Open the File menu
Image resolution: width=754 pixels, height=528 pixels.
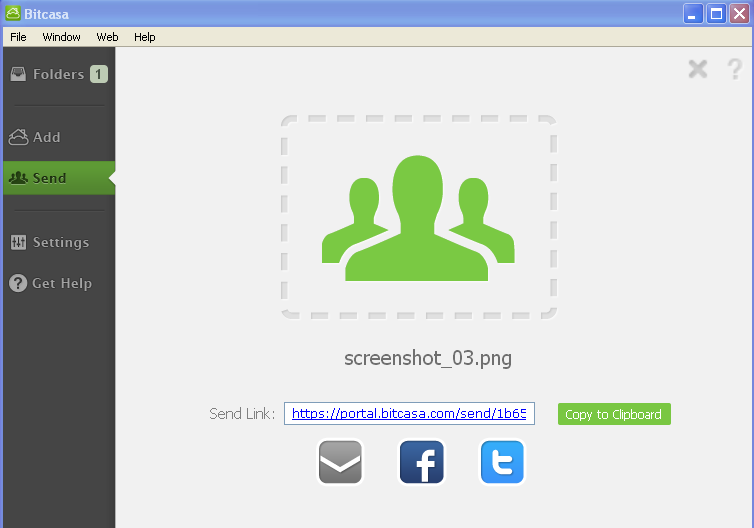(18, 37)
